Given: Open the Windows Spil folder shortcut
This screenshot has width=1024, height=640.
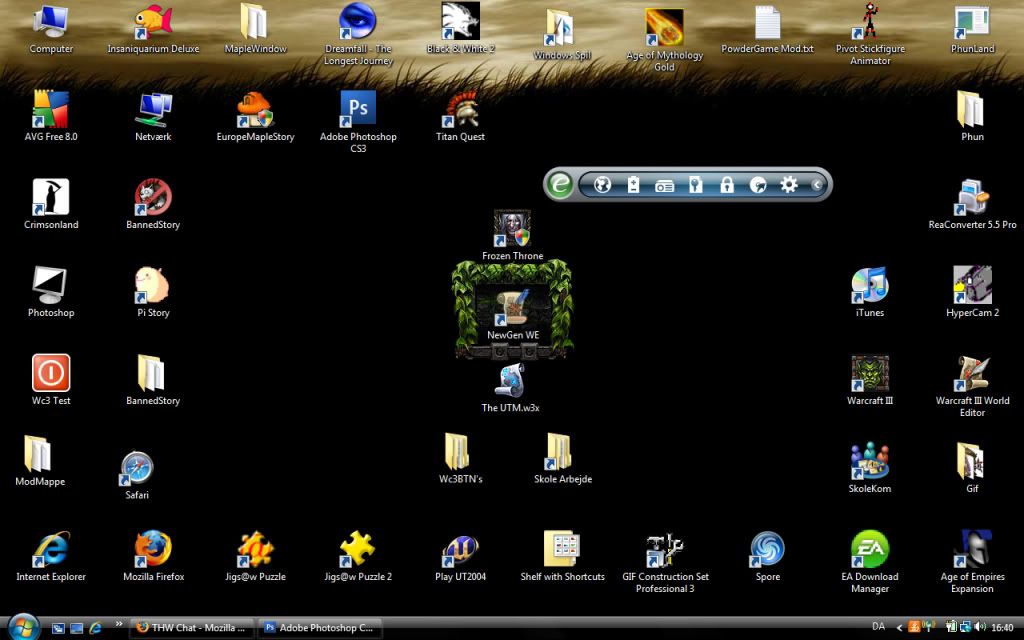Looking at the screenshot, I should tap(562, 35).
